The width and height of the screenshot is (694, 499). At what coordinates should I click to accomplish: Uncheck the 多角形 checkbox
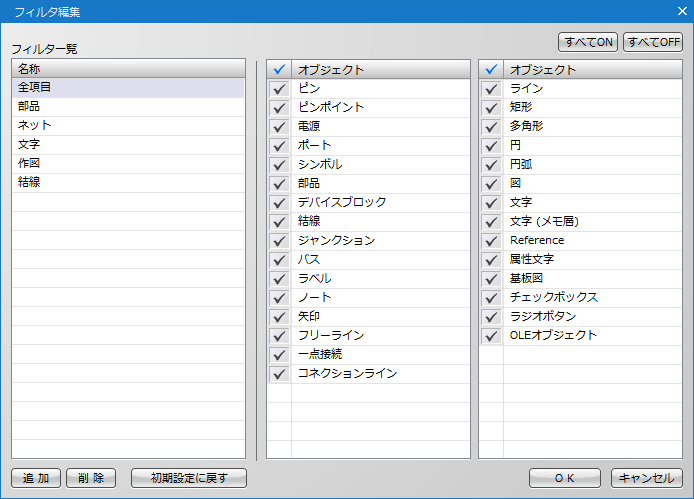tap(491, 127)
